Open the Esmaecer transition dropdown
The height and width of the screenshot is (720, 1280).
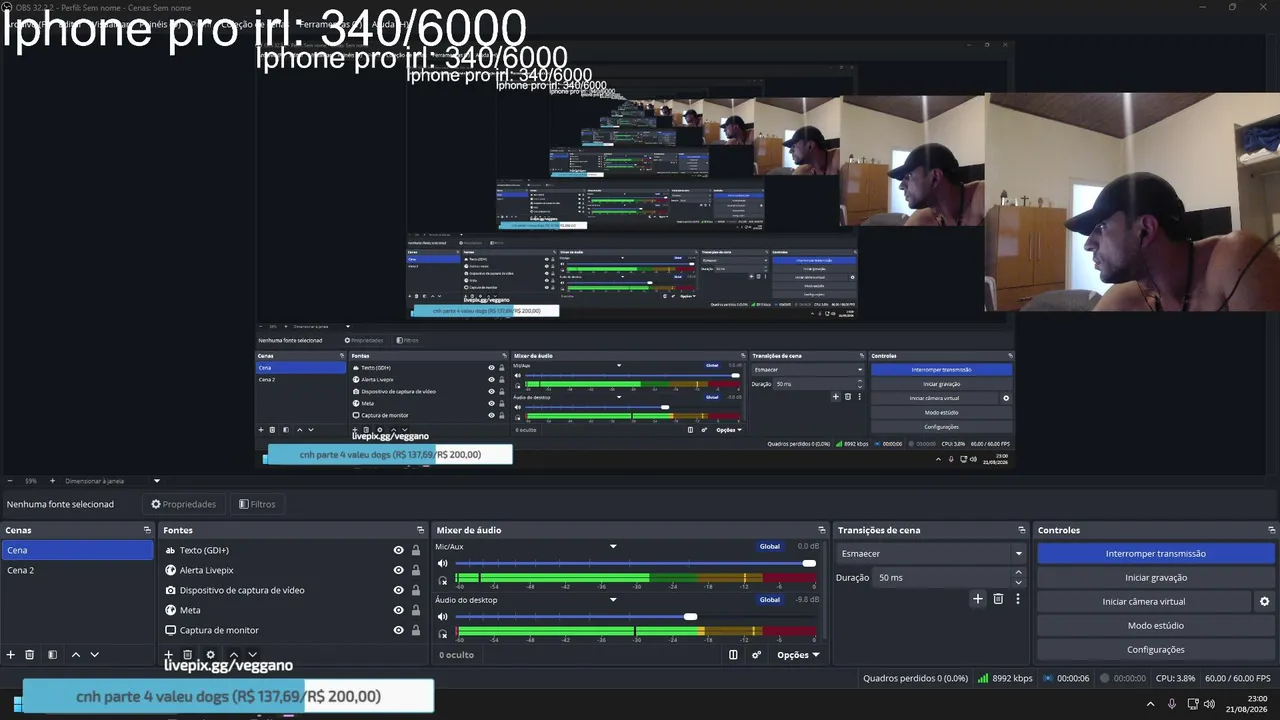[x=932, y=554]
